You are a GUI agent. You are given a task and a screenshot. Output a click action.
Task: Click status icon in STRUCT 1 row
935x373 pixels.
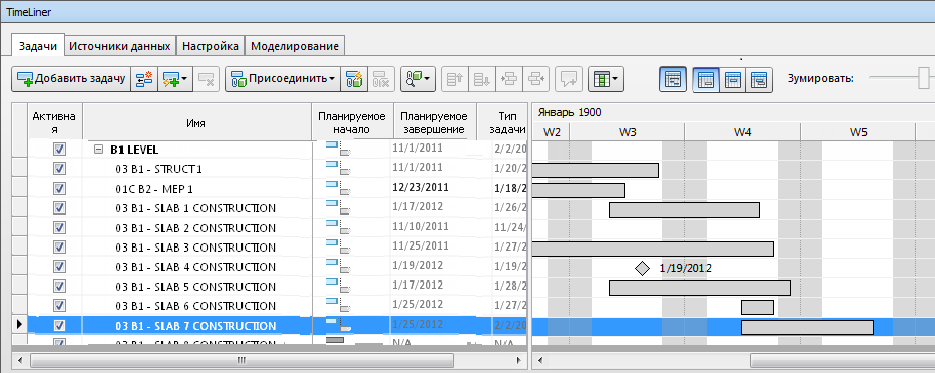coord(338,168)
